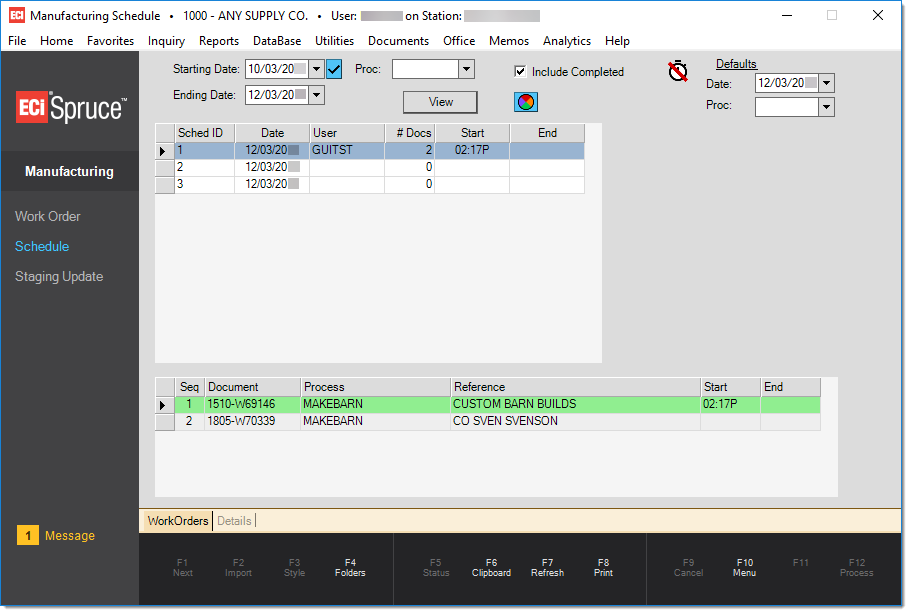Open the Reports menu
Image resolution: width=909 pixels, height=613 pixels.
219,41
